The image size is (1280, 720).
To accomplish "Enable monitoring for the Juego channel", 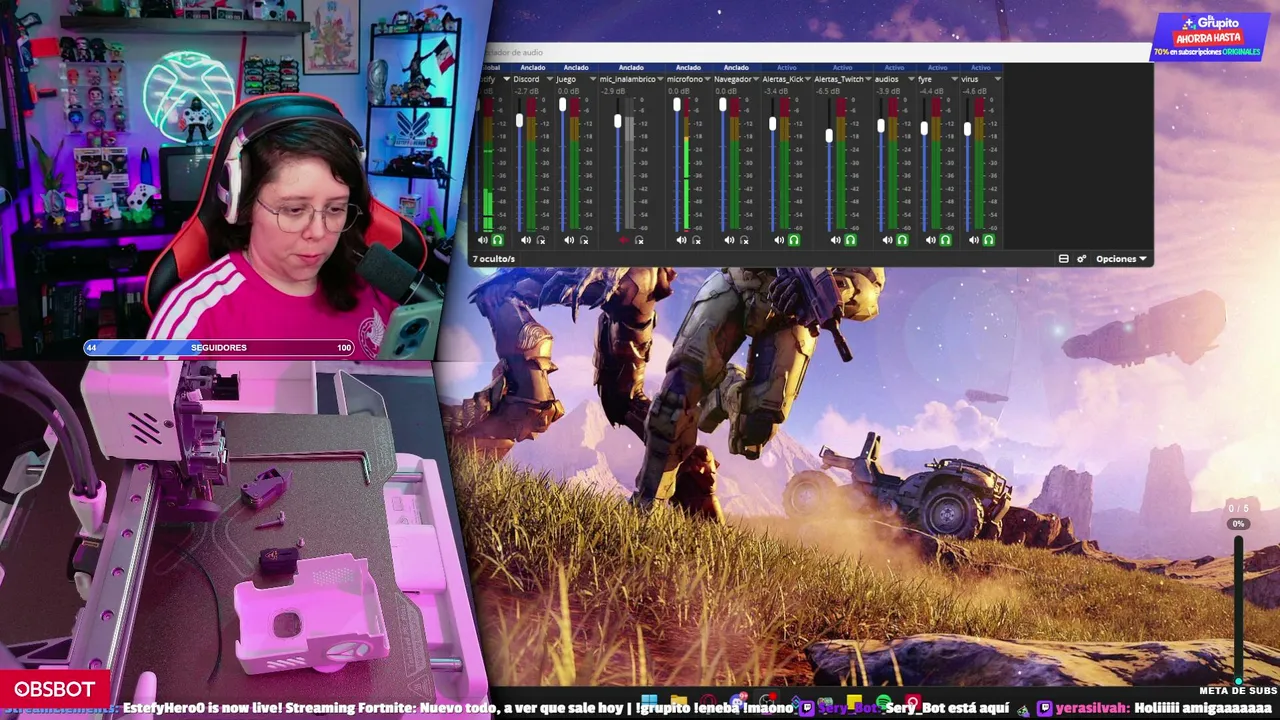I will pyautogui.click(x=584, y=240).
